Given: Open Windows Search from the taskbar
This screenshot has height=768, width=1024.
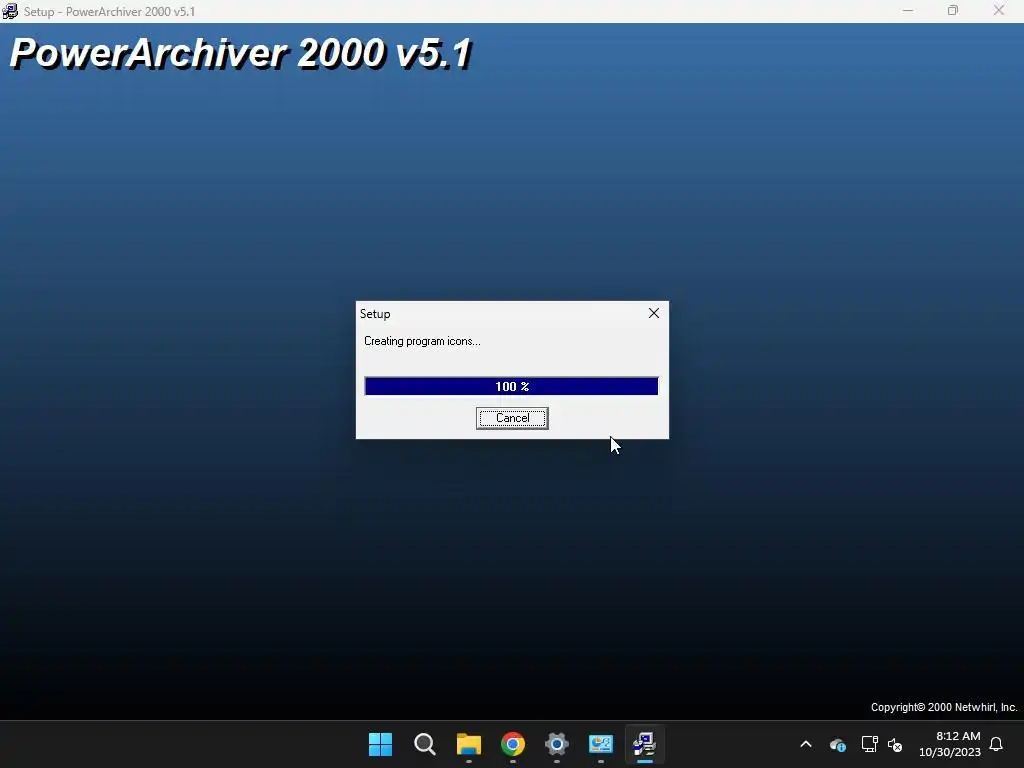Looking at the screenshot, I should (424, 744).
